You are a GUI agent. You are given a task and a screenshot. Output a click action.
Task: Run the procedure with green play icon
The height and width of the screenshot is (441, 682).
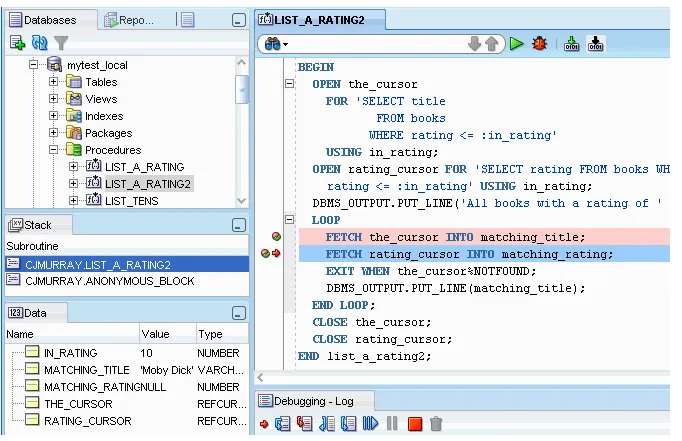click(516, 44)
